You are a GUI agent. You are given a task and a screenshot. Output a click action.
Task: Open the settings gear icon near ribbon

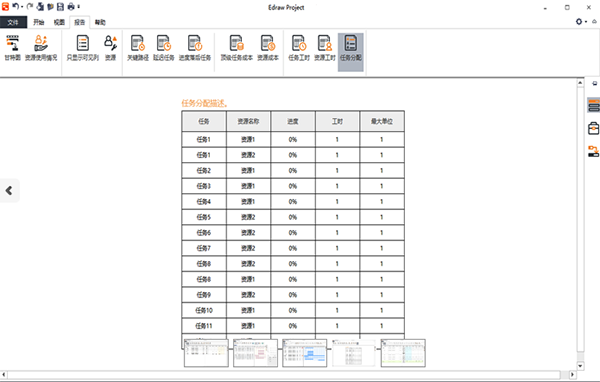(579, 21)
